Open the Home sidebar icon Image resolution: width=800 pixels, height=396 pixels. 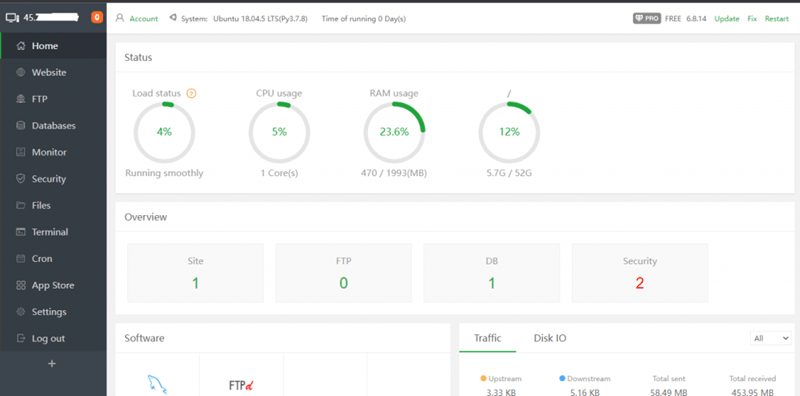[x=21, y=46]
